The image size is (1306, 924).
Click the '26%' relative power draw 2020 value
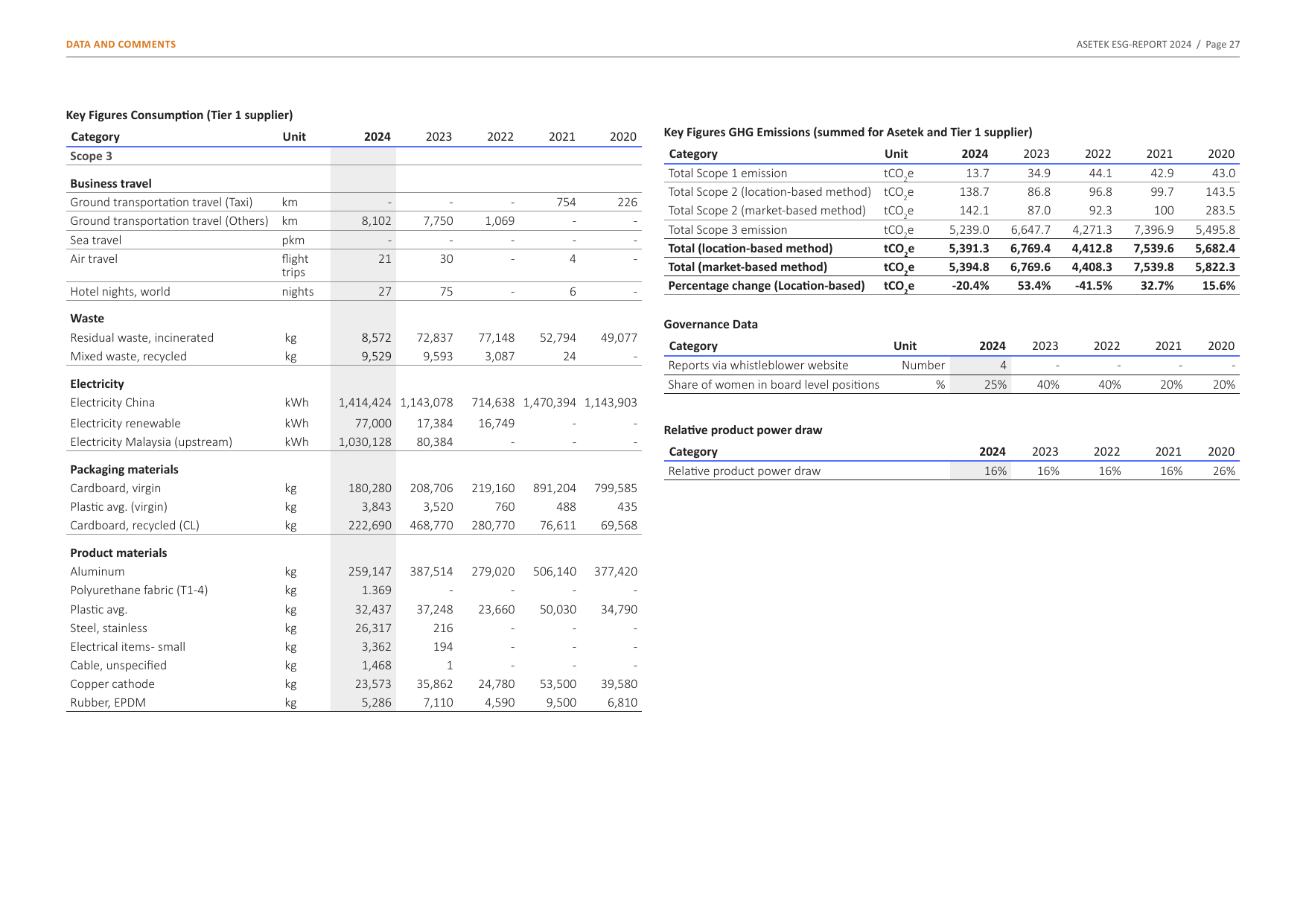(1223, 471)
